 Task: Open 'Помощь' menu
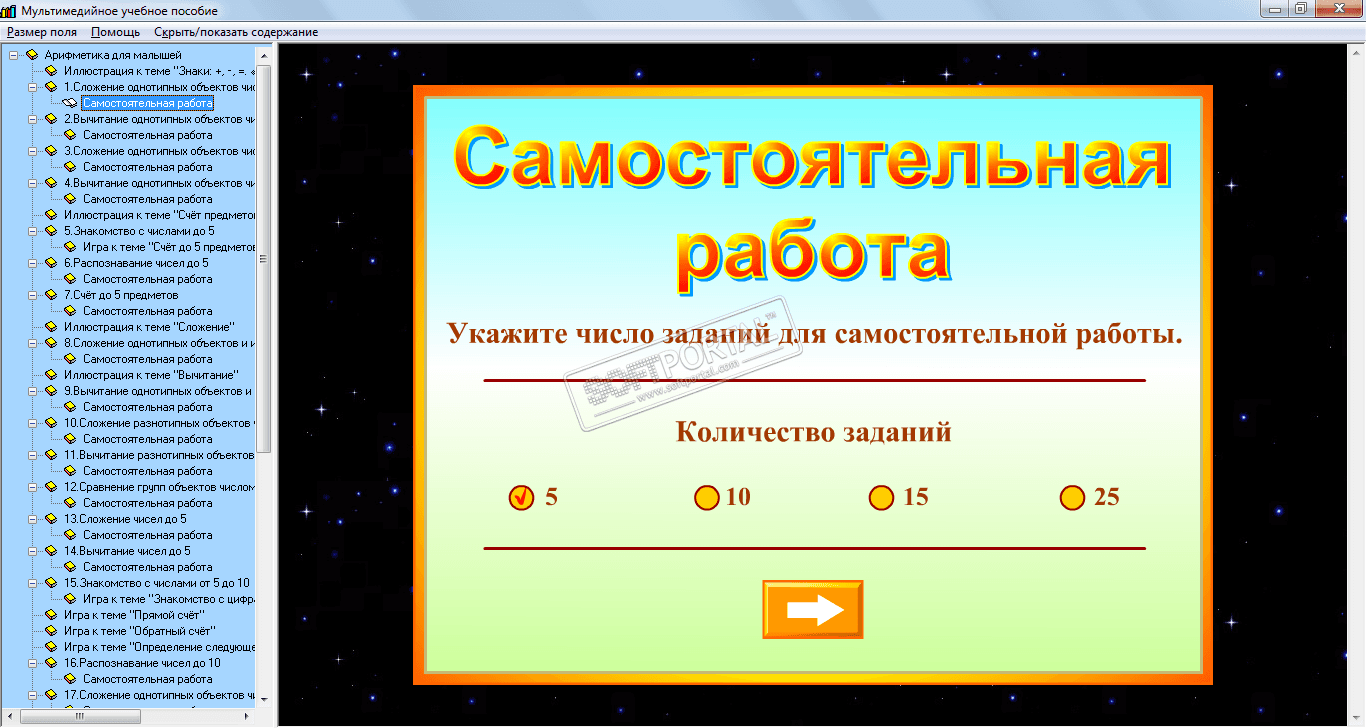point(115,32)
